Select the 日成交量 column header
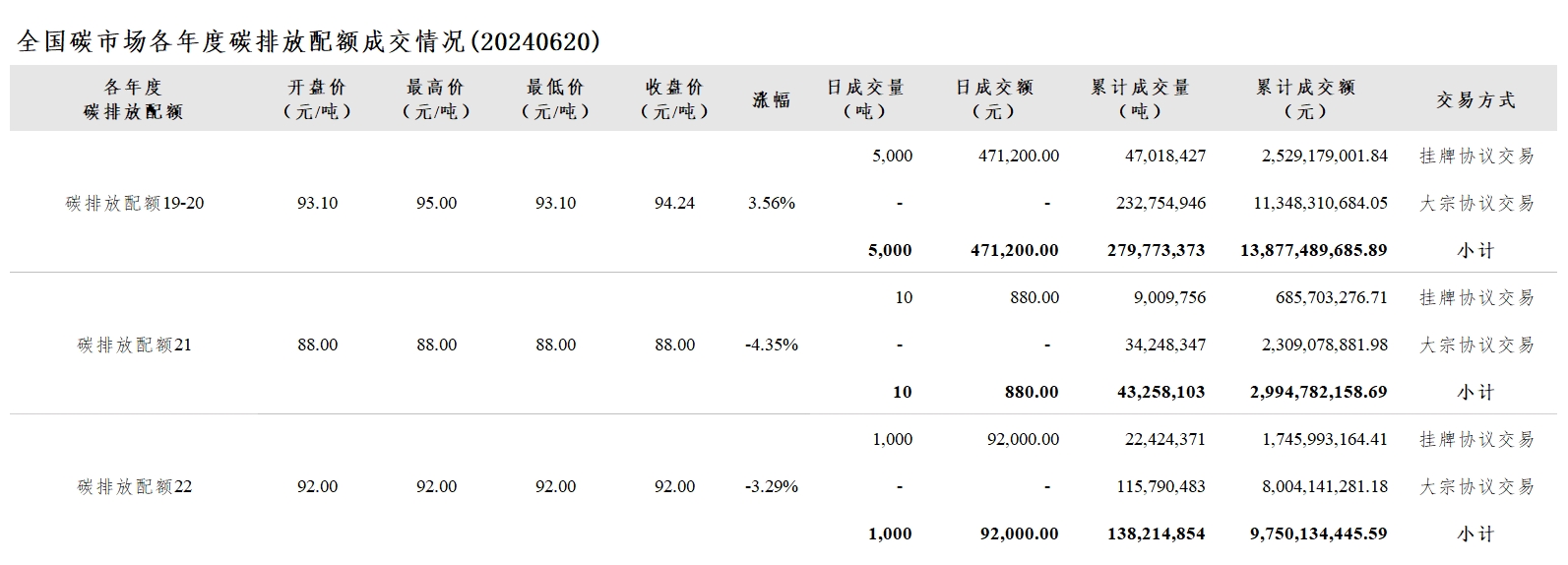Viewport: 1568px width, 565px height. pos(865,99)
